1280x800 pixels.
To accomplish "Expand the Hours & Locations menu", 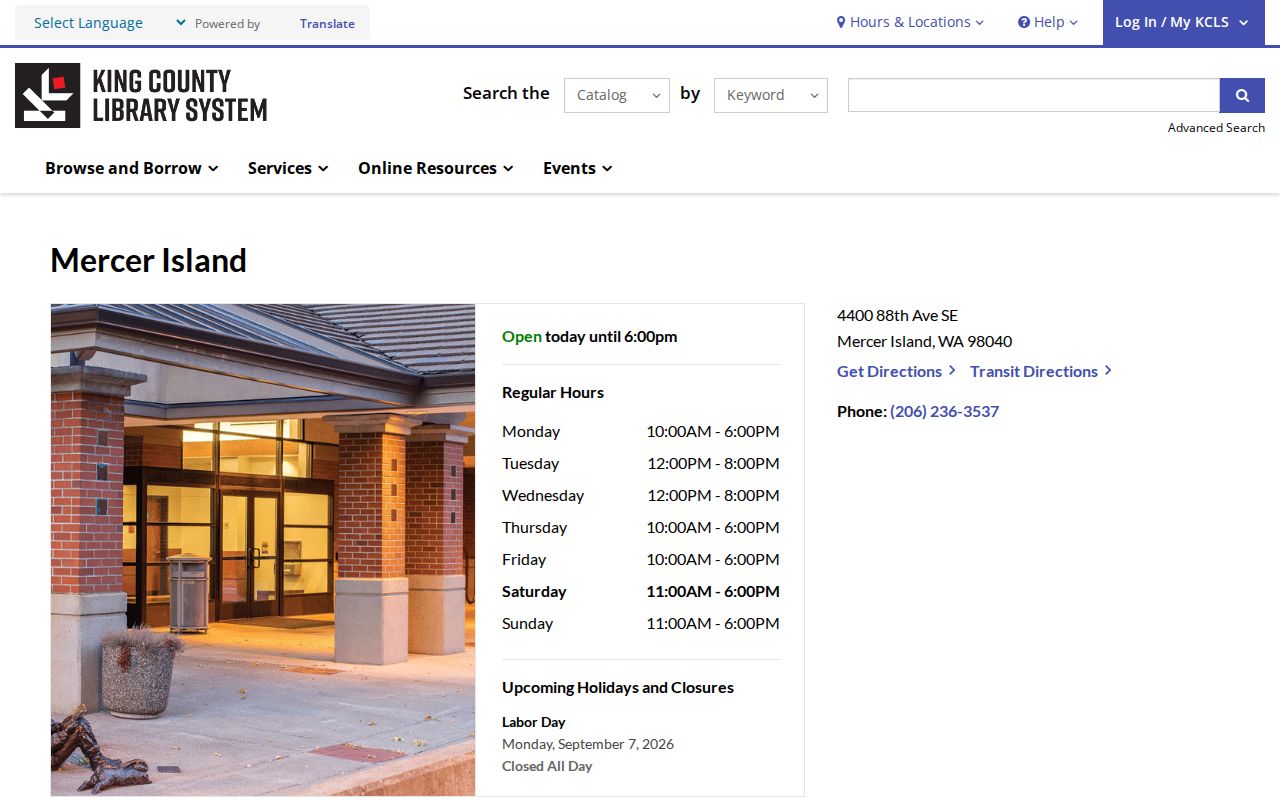I will [910, 22].
